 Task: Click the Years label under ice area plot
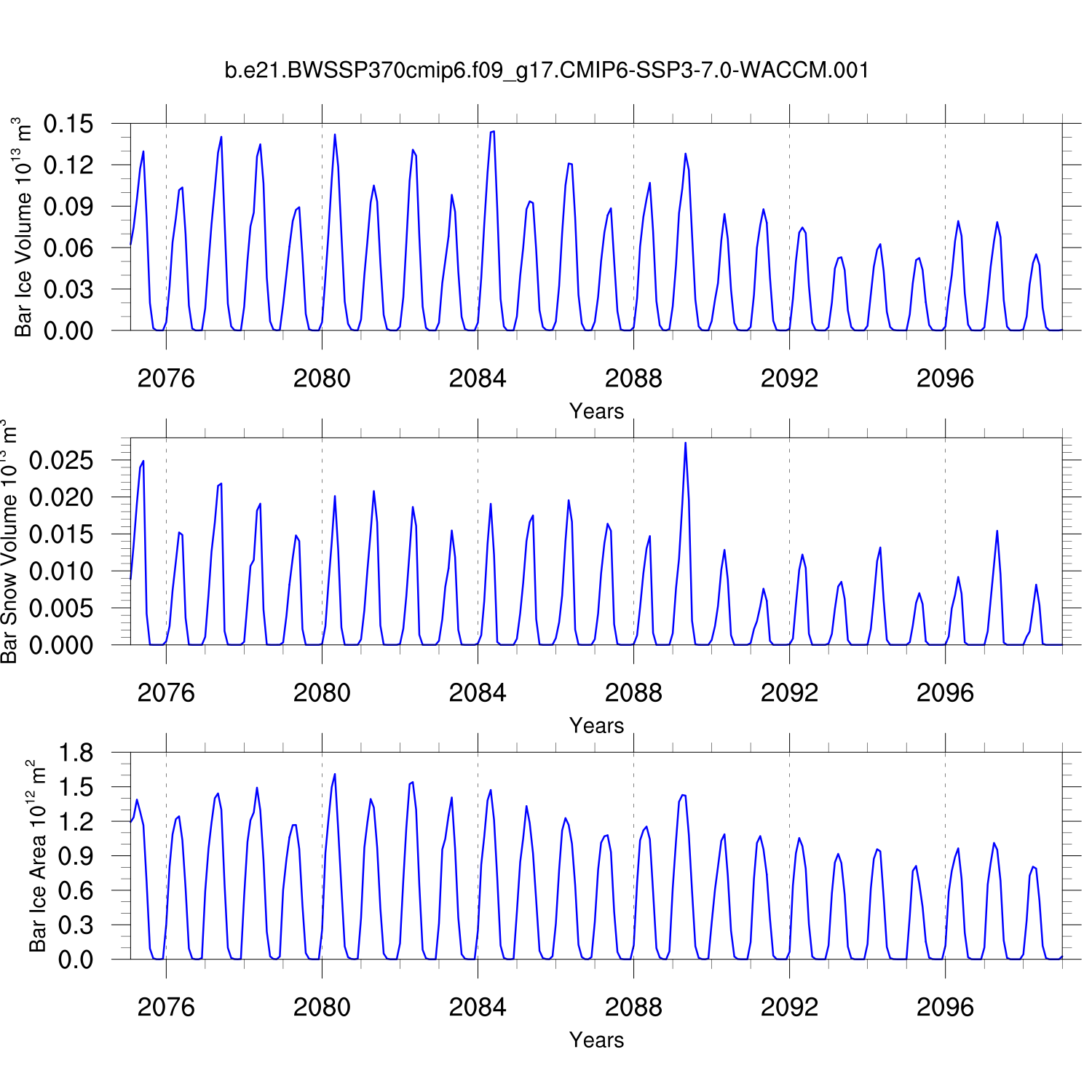point(596,1040)
